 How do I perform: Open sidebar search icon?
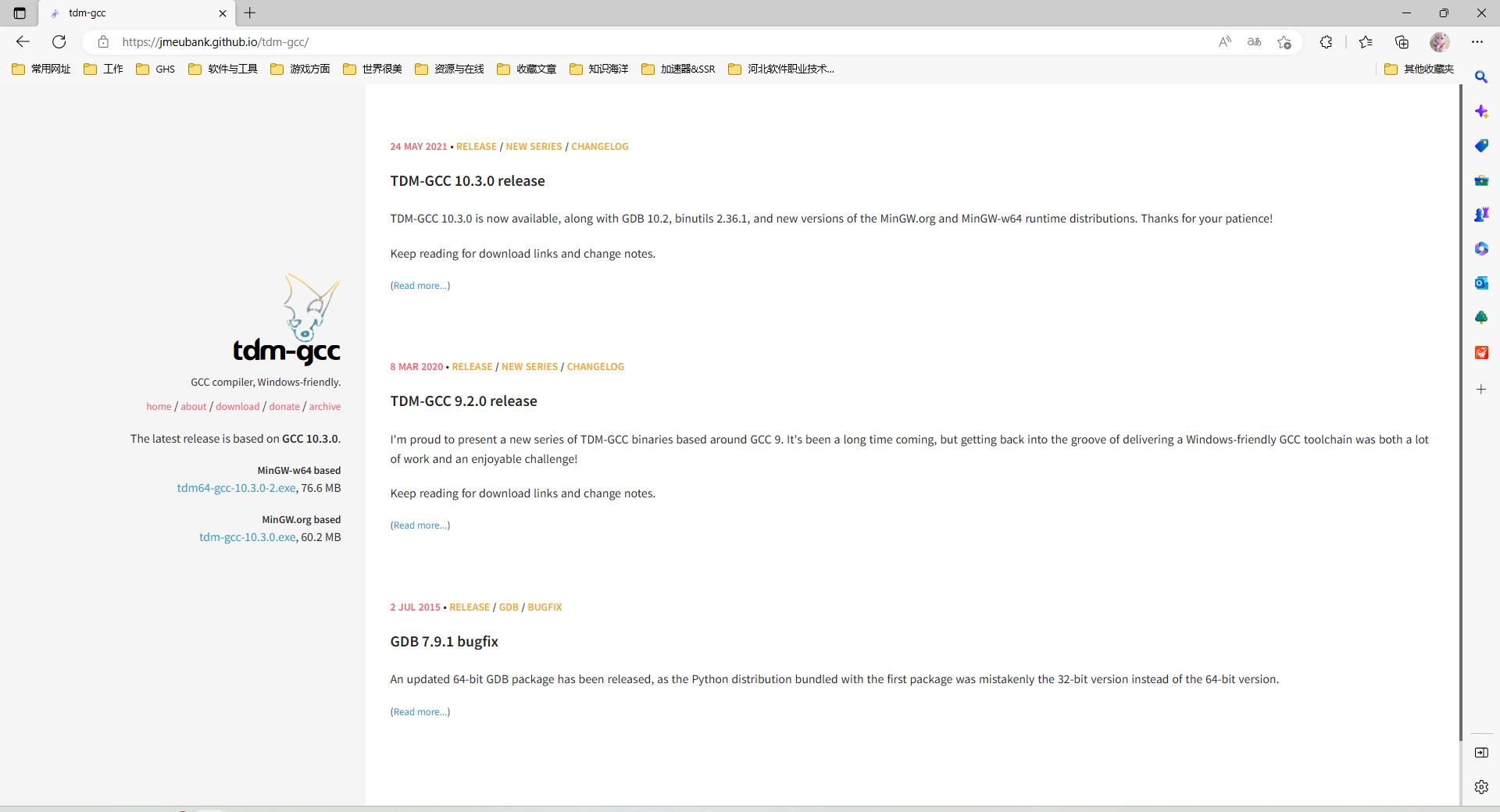1481,77
